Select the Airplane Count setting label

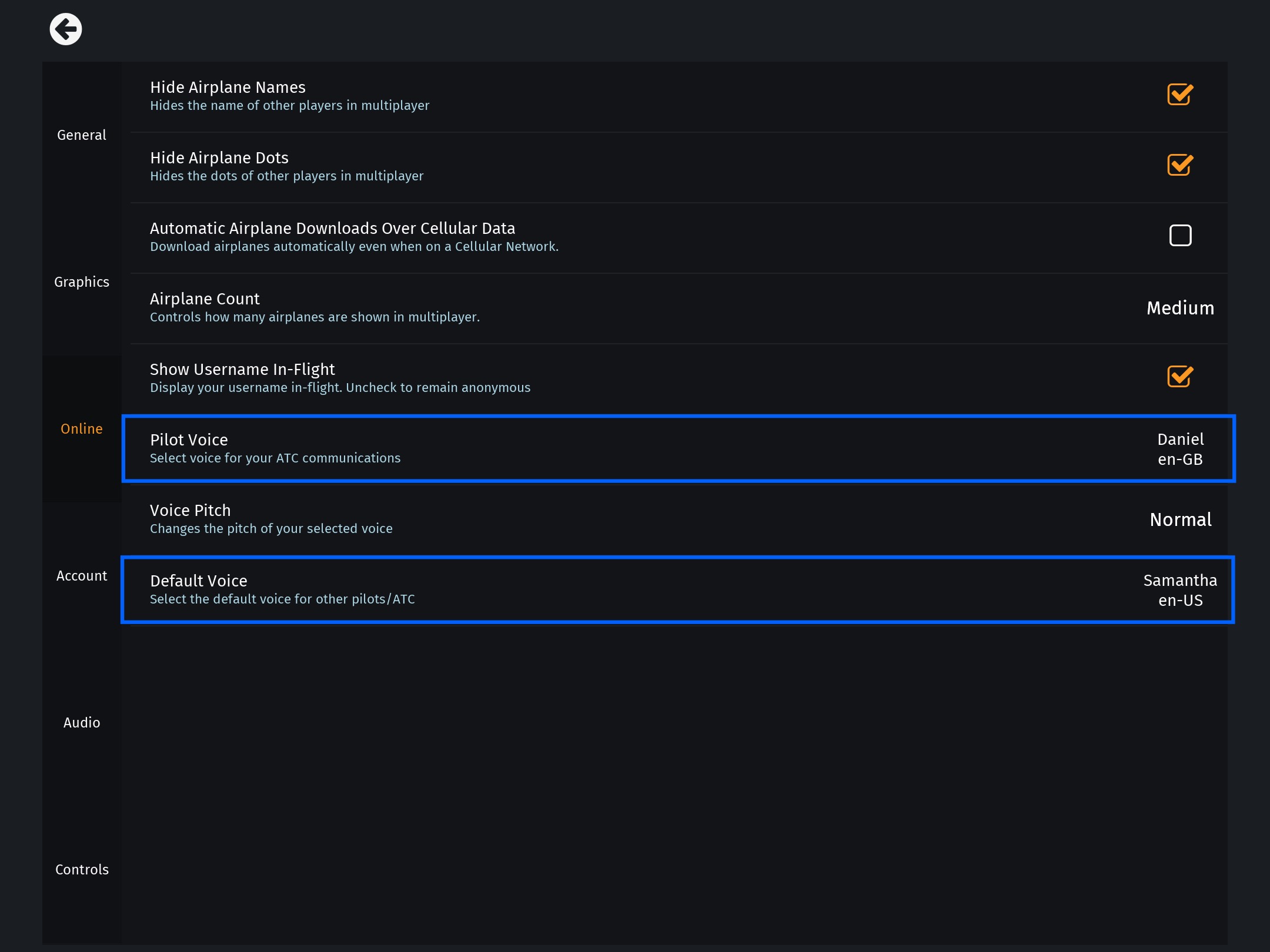(x=205, y=299)
